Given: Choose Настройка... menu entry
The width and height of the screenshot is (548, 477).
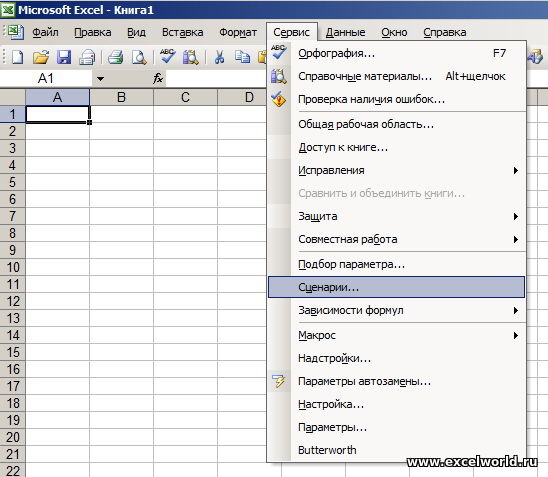Looking at the screenshot, I should tap(397, 404).
